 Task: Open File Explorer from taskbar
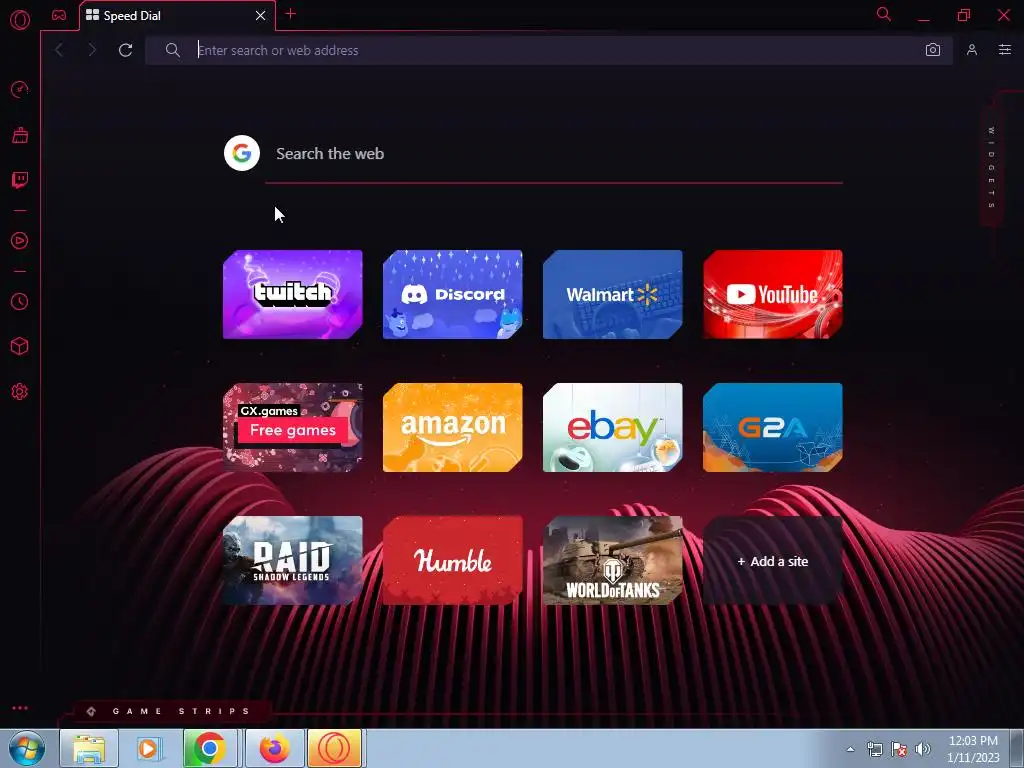tap(89, 748)
